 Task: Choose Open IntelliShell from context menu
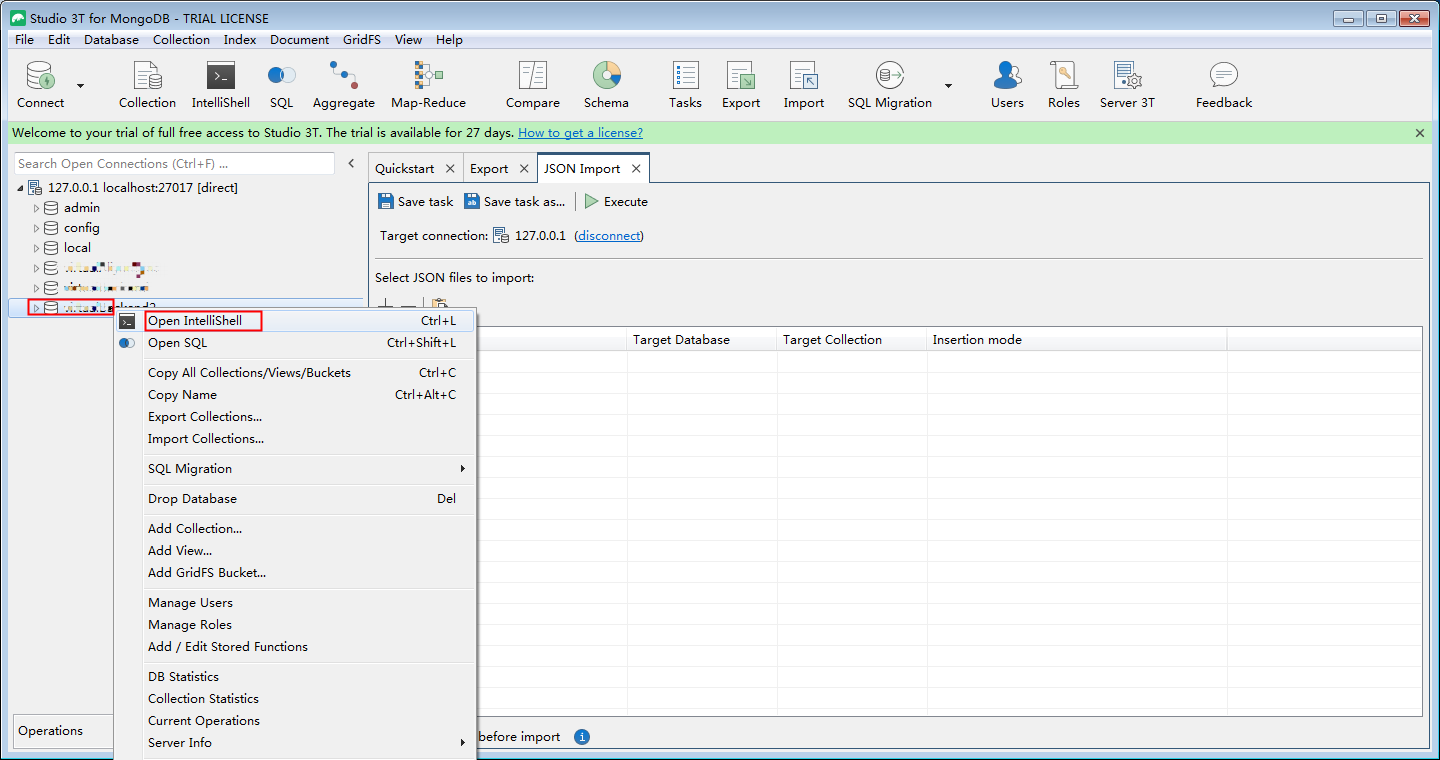[295, 321]
